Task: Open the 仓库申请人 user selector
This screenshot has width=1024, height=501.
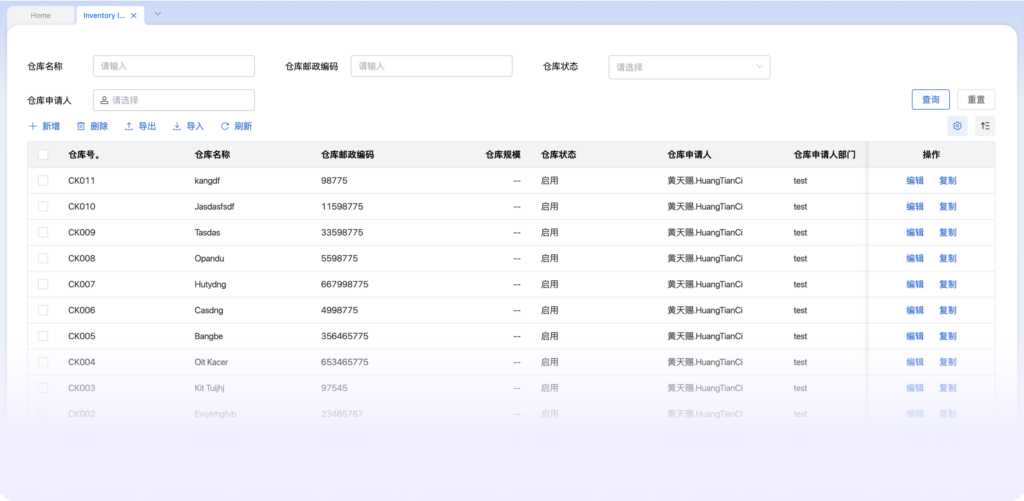Action: point(174,100)
